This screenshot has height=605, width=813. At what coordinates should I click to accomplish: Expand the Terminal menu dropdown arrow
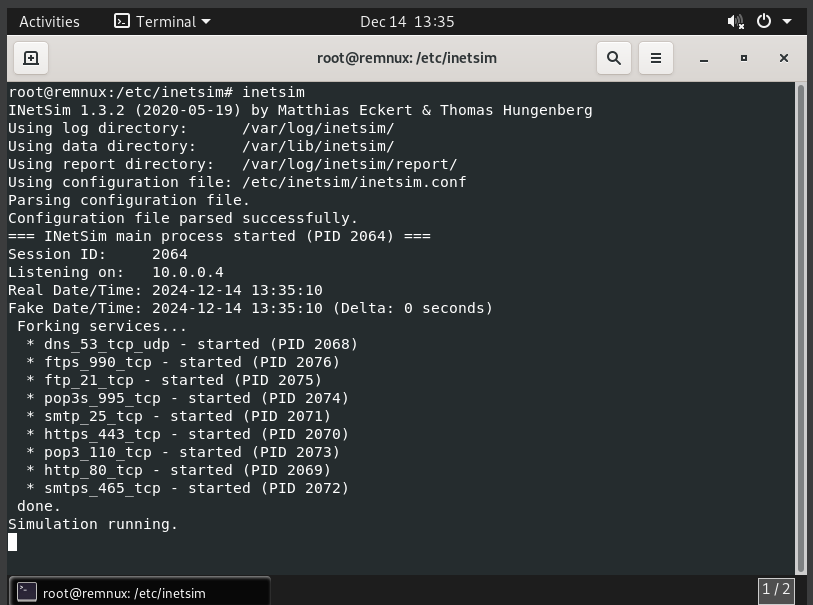click(x=206, y=21)
